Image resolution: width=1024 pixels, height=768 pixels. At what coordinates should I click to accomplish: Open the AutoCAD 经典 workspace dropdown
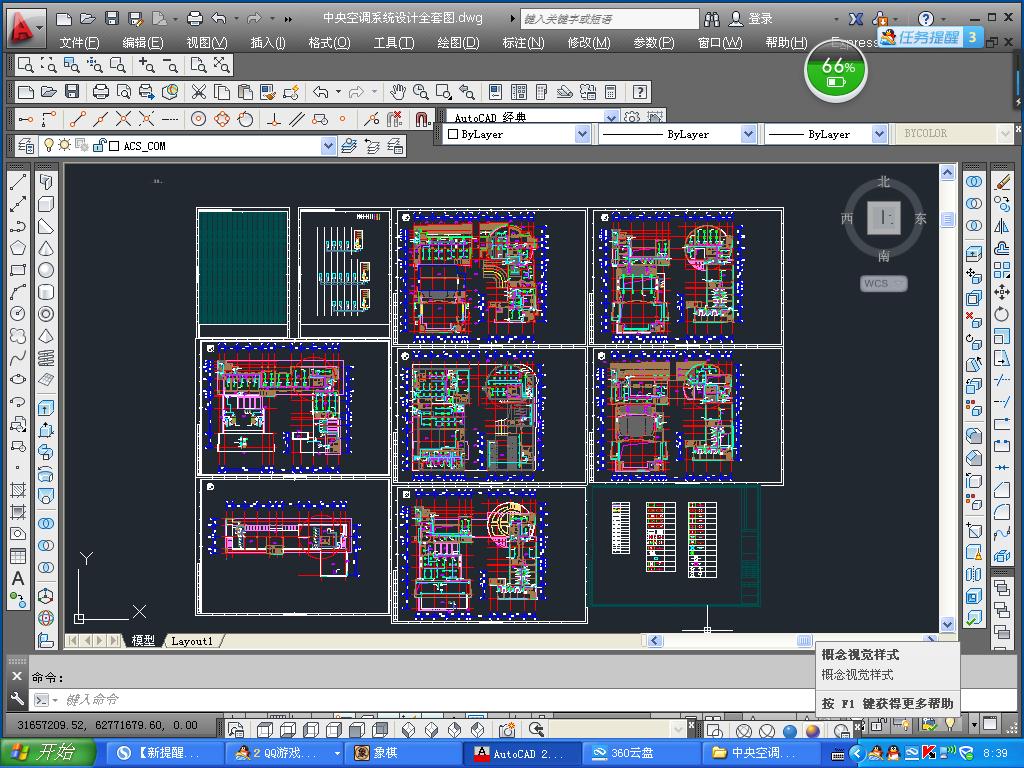611,117
